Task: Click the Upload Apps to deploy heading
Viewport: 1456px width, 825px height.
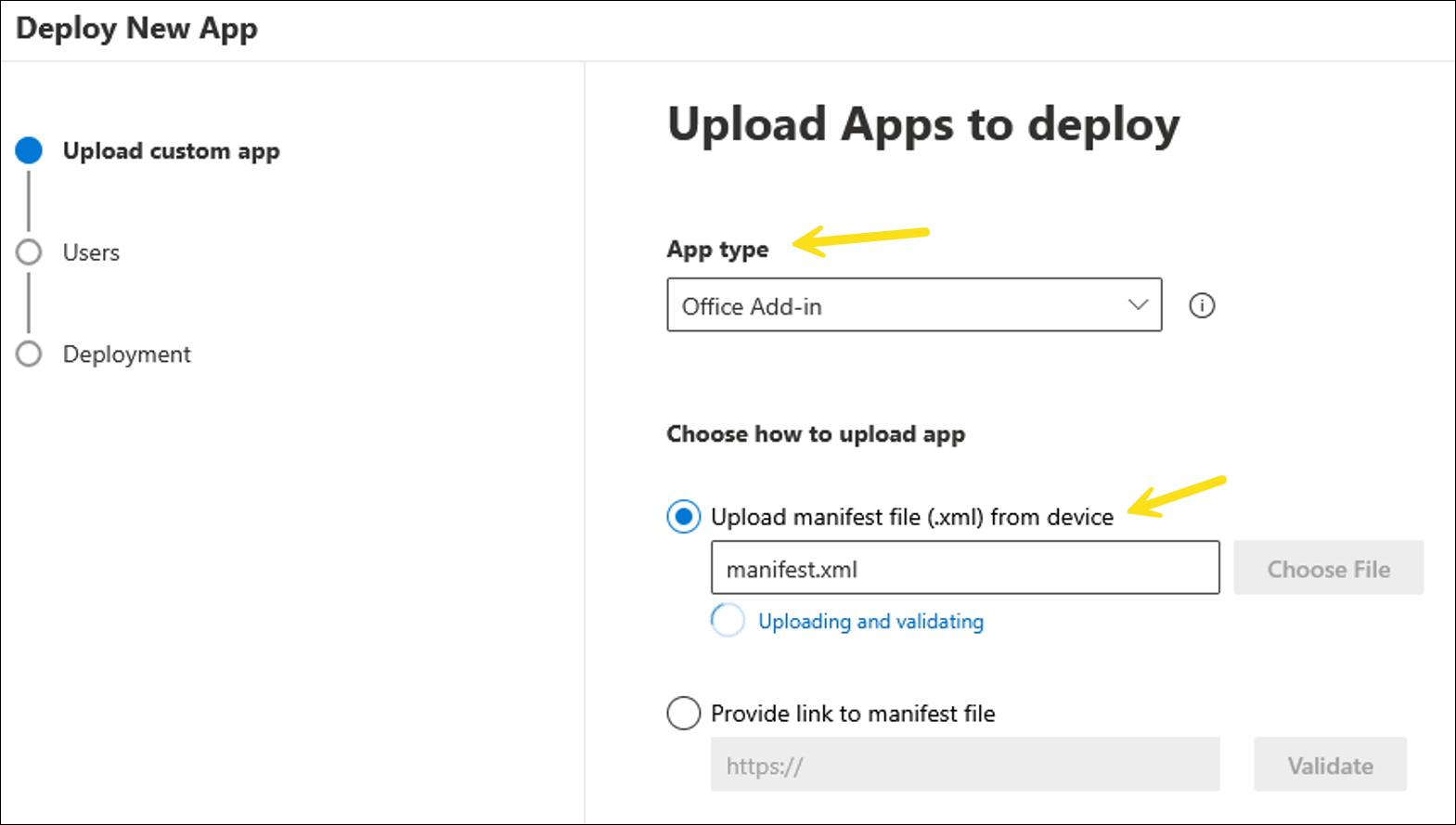Action: coord(923,125)
